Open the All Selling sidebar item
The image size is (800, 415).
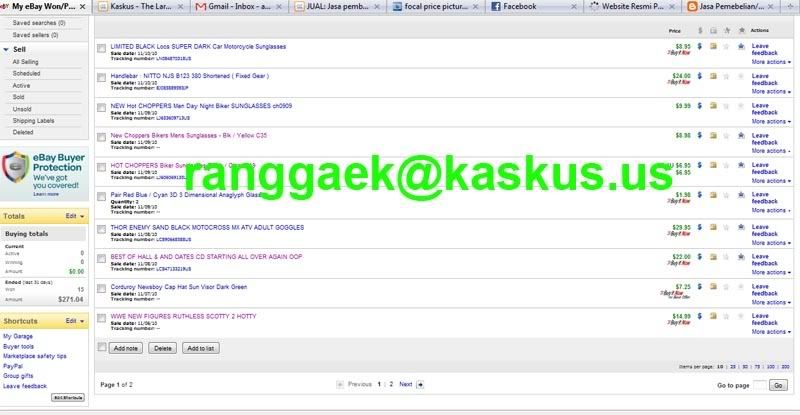pyautogui.click(x=26, y=62)
